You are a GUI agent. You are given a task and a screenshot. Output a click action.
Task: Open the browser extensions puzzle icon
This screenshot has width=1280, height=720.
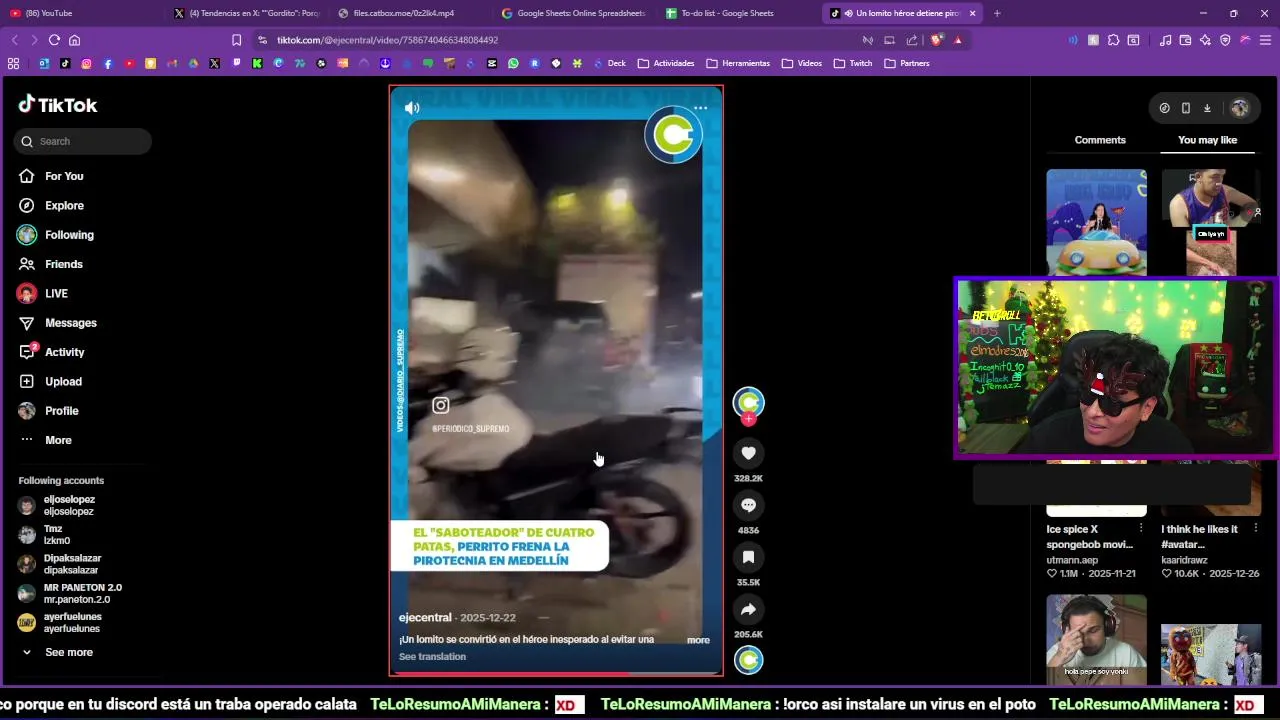(1113, 40)
